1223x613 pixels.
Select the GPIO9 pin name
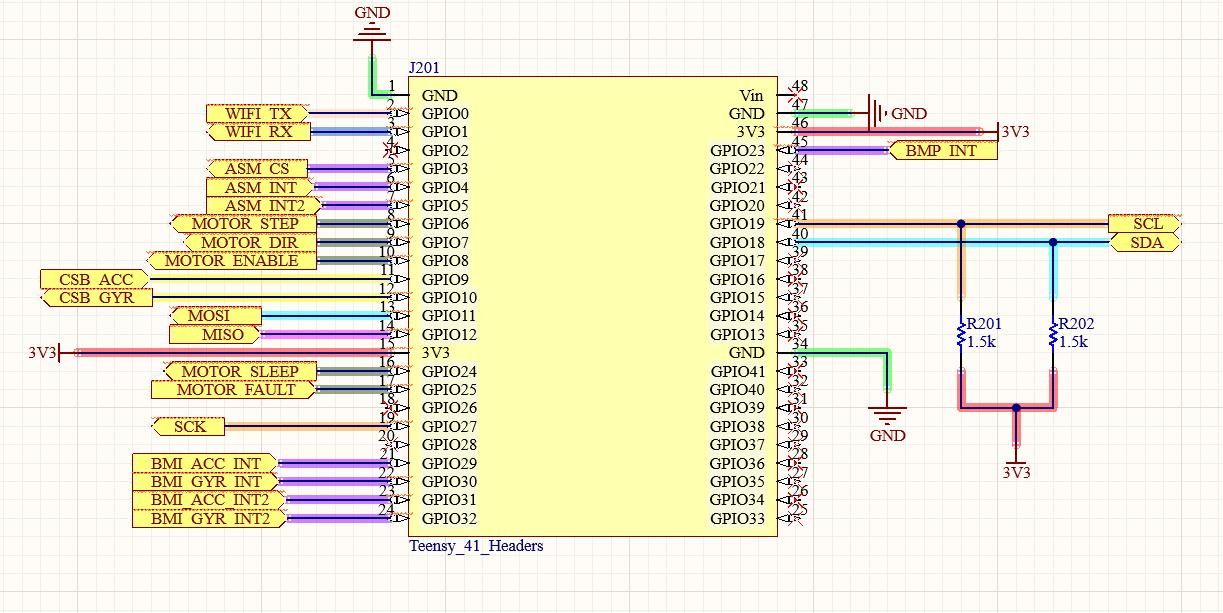(x=445, y=279)
